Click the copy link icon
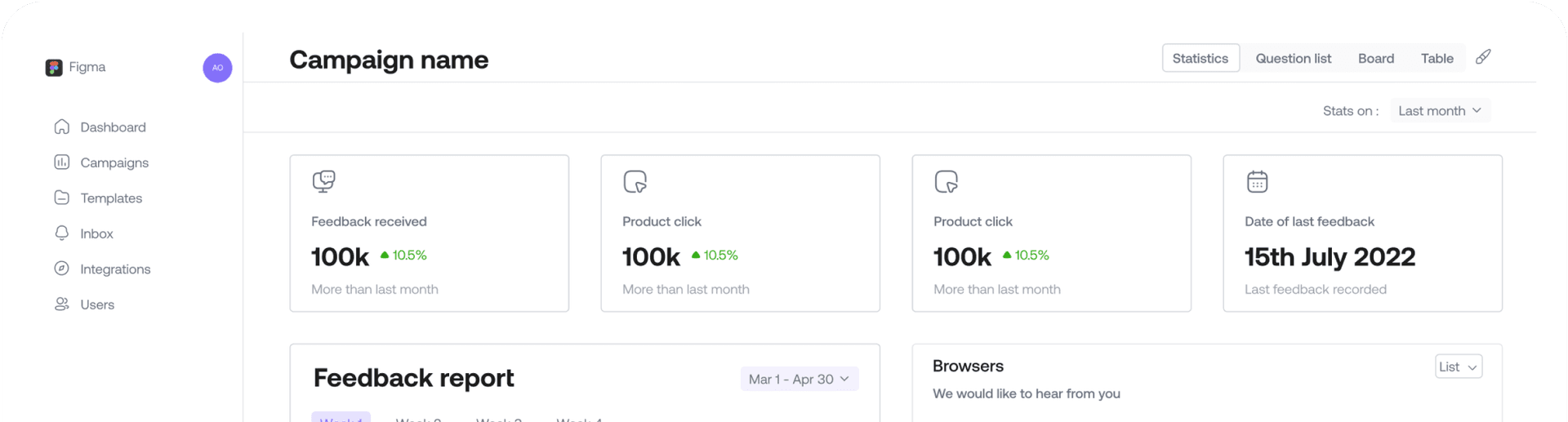The image size is (1568, 422). tap(1483, 57)
